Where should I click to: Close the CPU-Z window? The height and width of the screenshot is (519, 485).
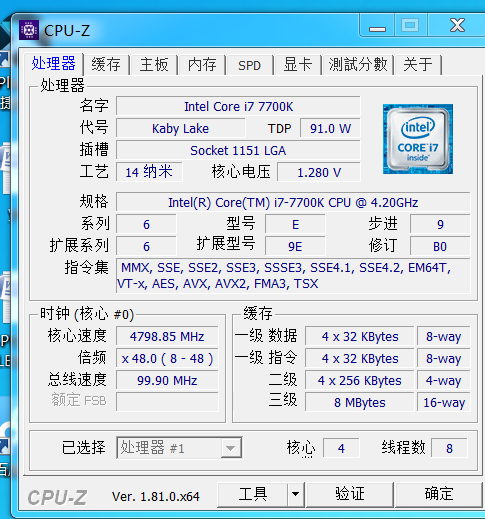click(x=457, y=26)
